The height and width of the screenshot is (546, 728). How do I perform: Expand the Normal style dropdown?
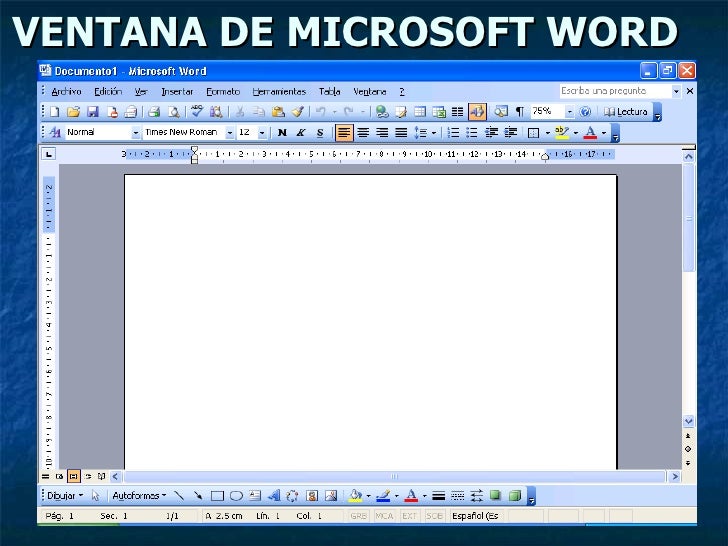click(x=136, y=133)
